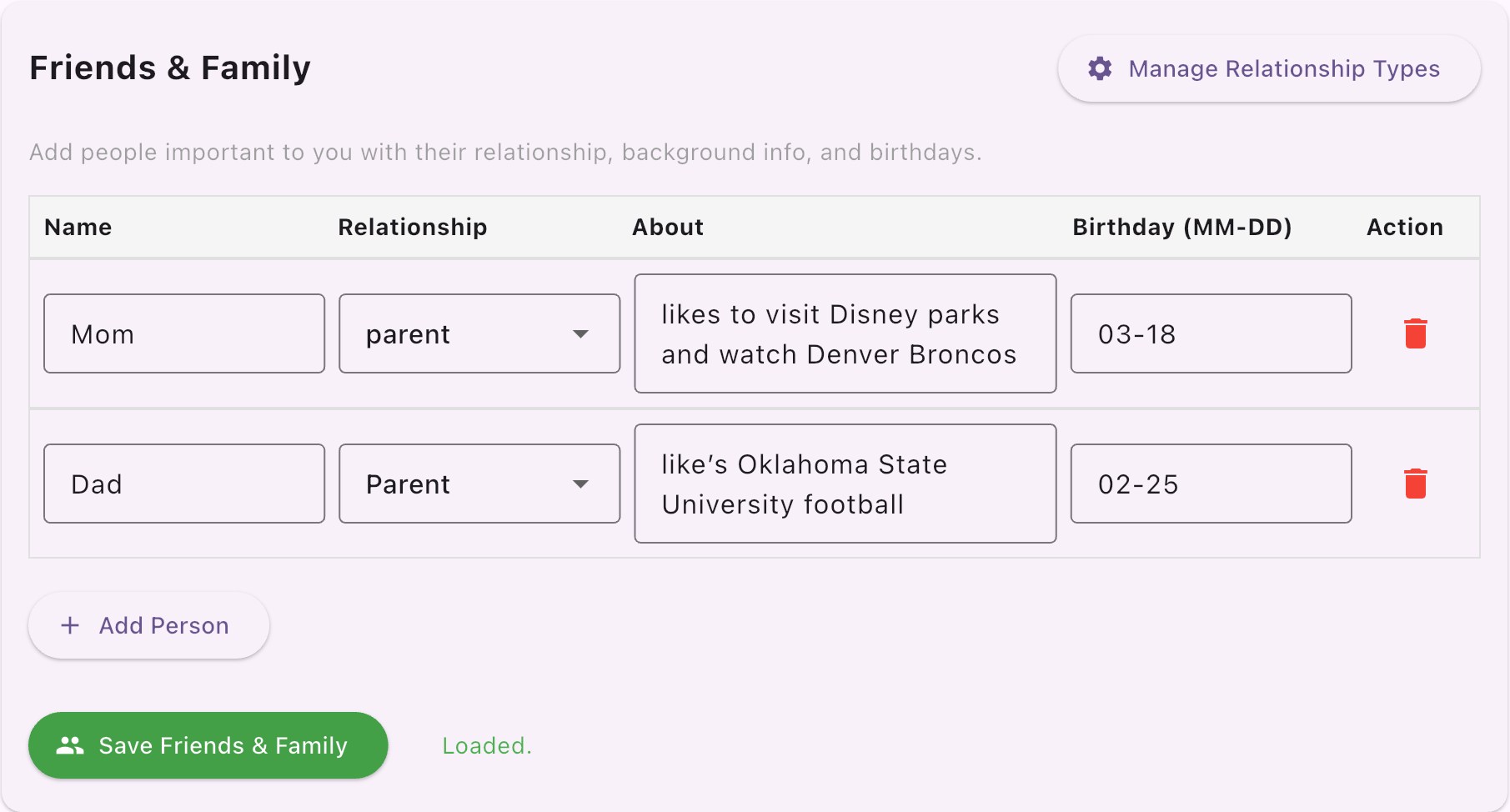Click the About column header
Viewport: 1510px width, 812px height.
point(668,227)
